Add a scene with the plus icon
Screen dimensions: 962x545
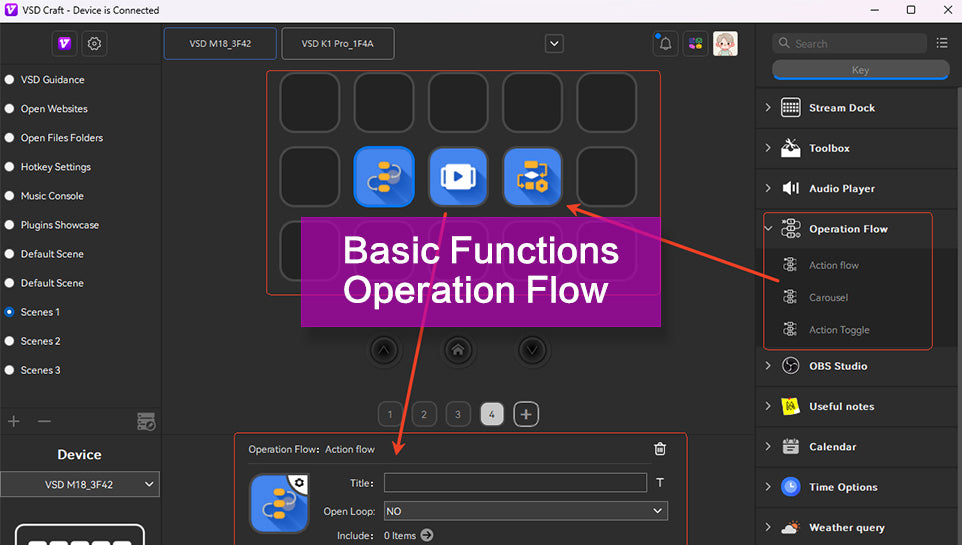click(x=14, y=421)
